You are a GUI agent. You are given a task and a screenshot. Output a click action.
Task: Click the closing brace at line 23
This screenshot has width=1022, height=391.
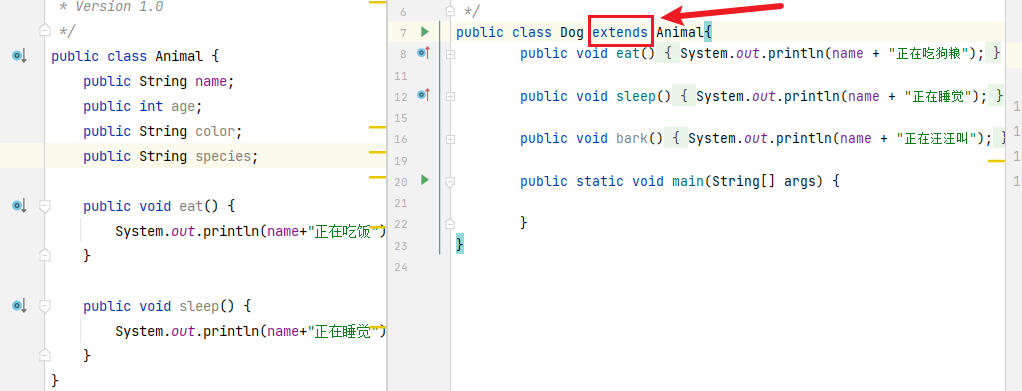[x=460, y=244]
